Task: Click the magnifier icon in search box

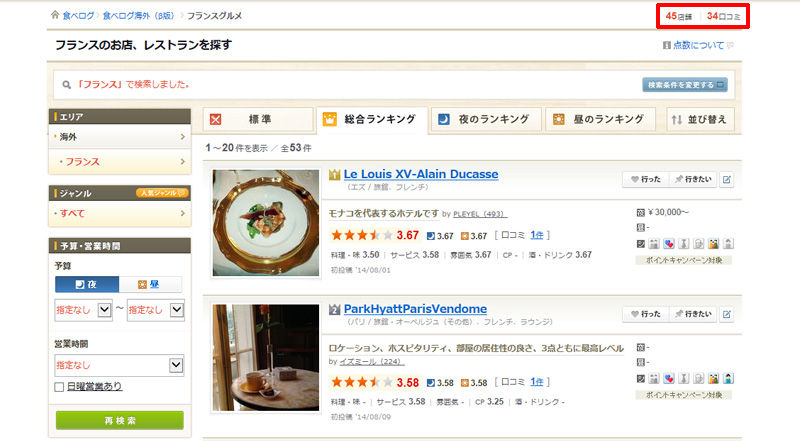Action: pyautogui.click(x=66, y=85)
